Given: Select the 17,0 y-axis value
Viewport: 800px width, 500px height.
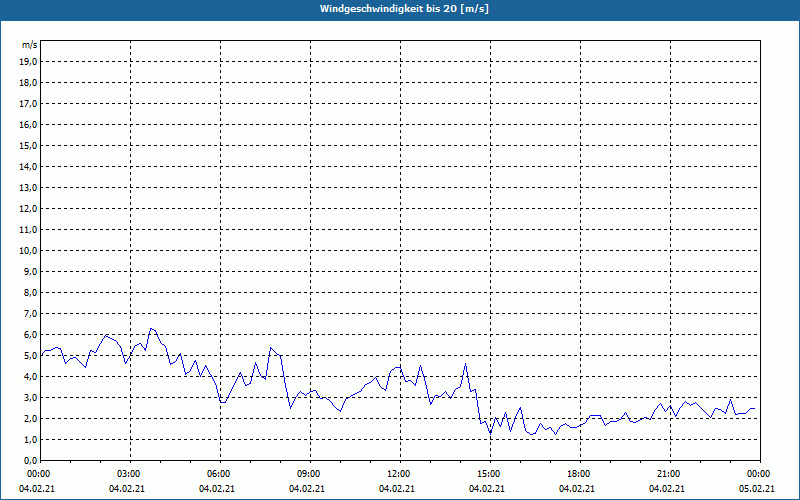Looking at the screenshot, I should tap(28, 104).
